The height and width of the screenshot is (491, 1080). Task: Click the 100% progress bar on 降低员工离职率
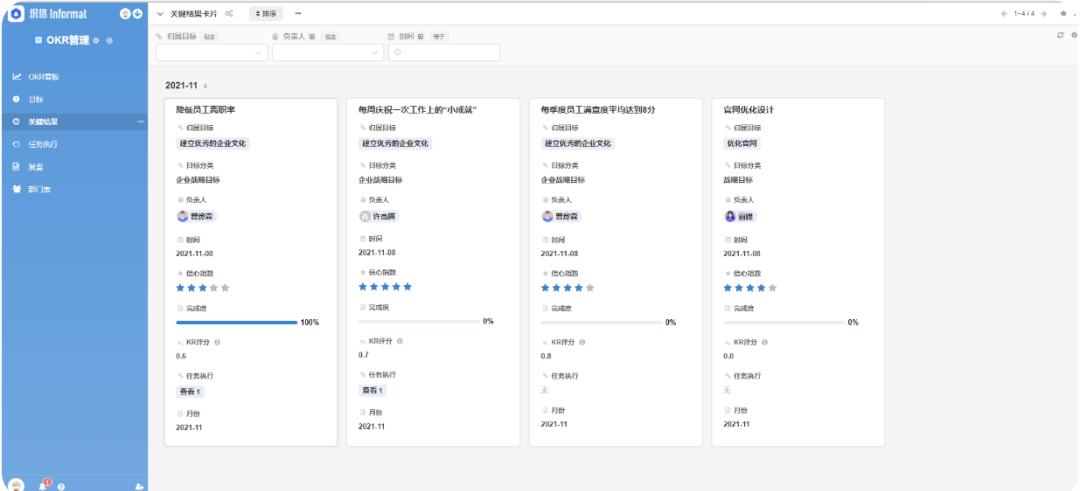236,322
